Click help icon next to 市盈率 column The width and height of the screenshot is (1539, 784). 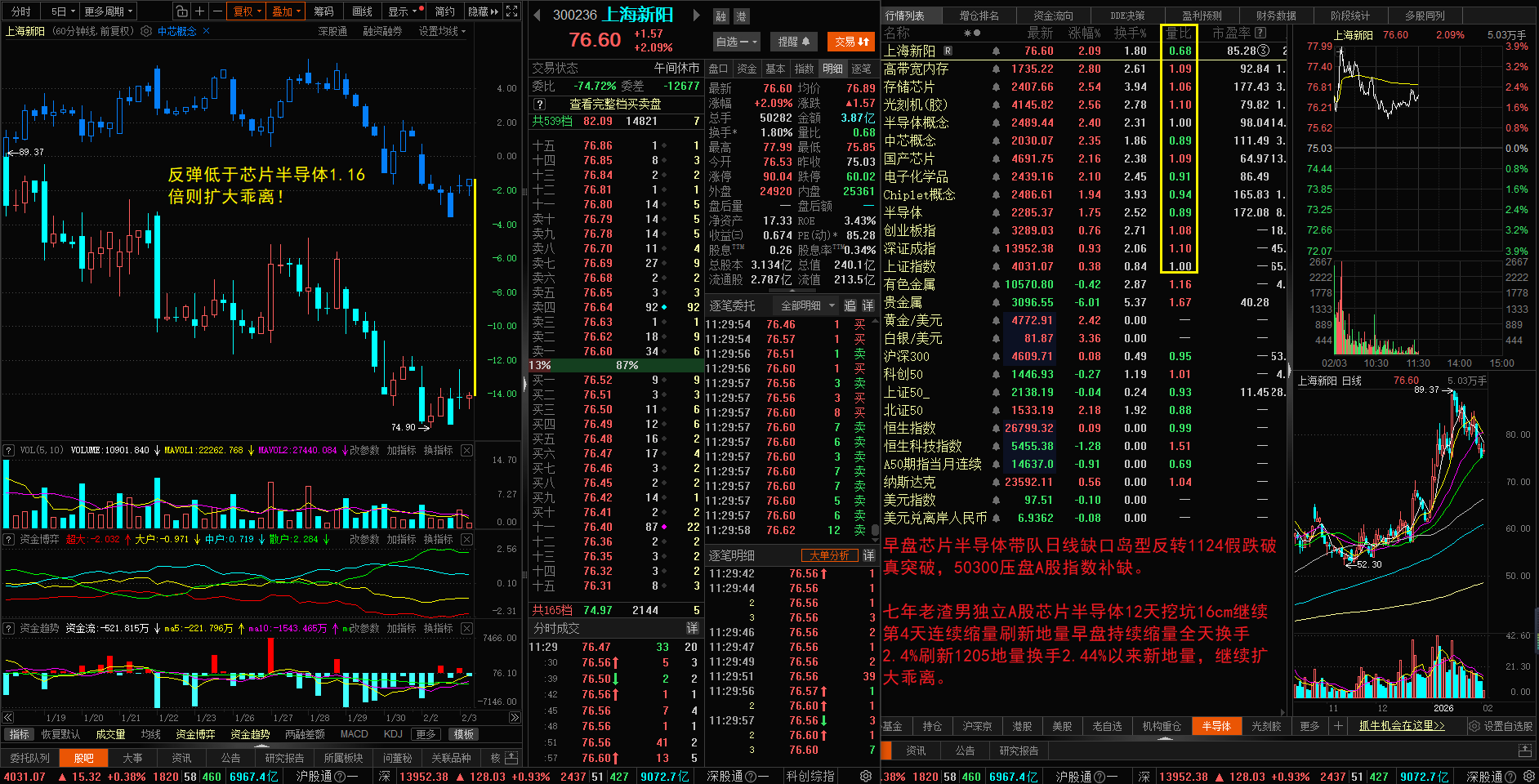pos(1260,33)
